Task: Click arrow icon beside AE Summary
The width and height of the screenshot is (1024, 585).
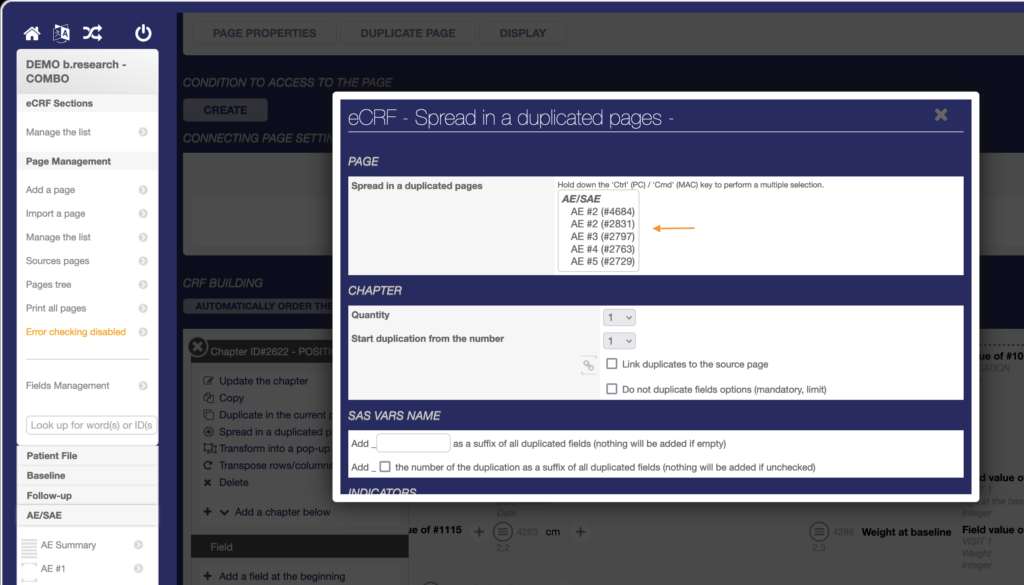Action: pos(138,545)
